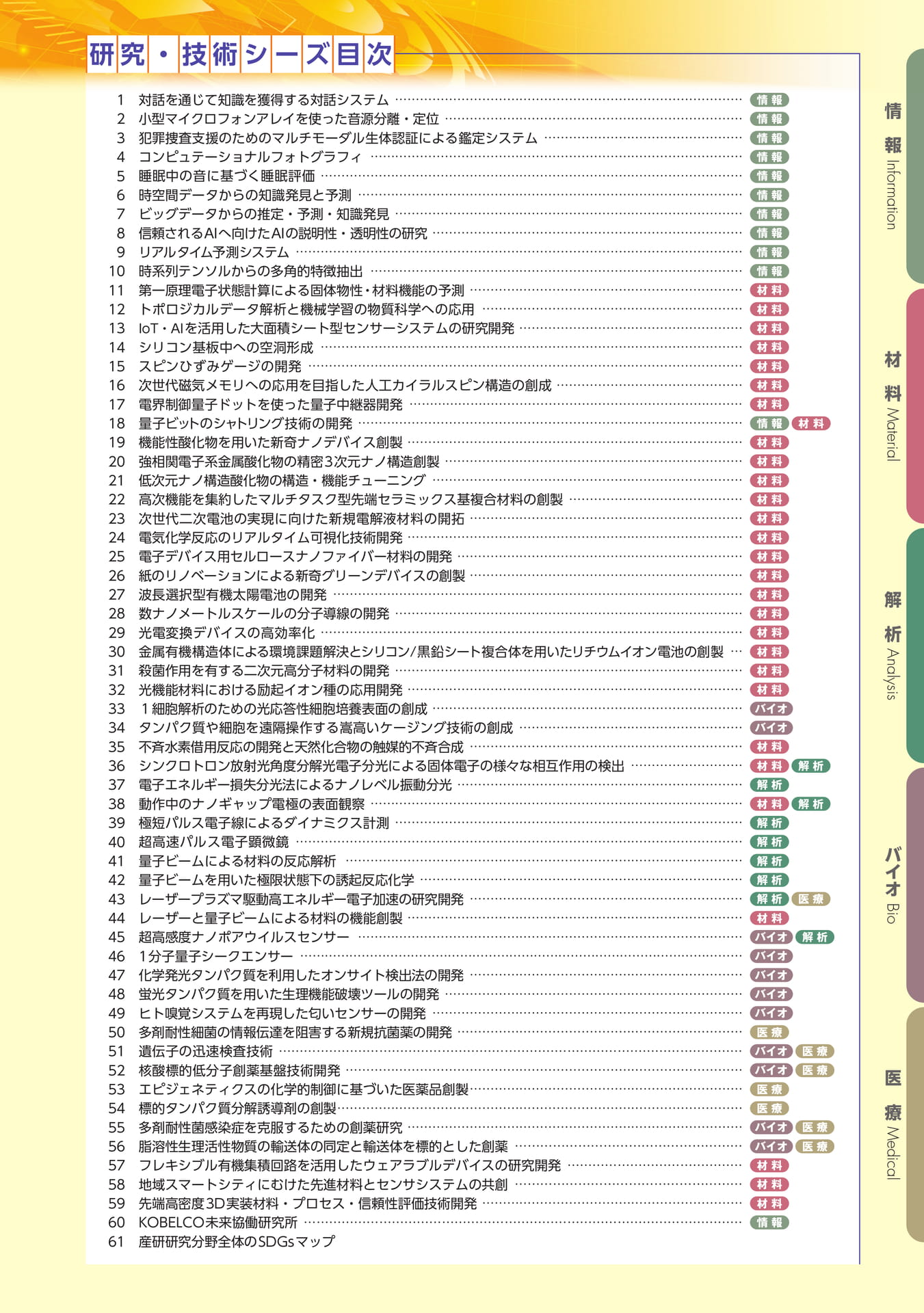This screenshot has height=1313, width=924.
Task: Click the 研究・技術シーズ目次 page heading
Action: [241, 55]
